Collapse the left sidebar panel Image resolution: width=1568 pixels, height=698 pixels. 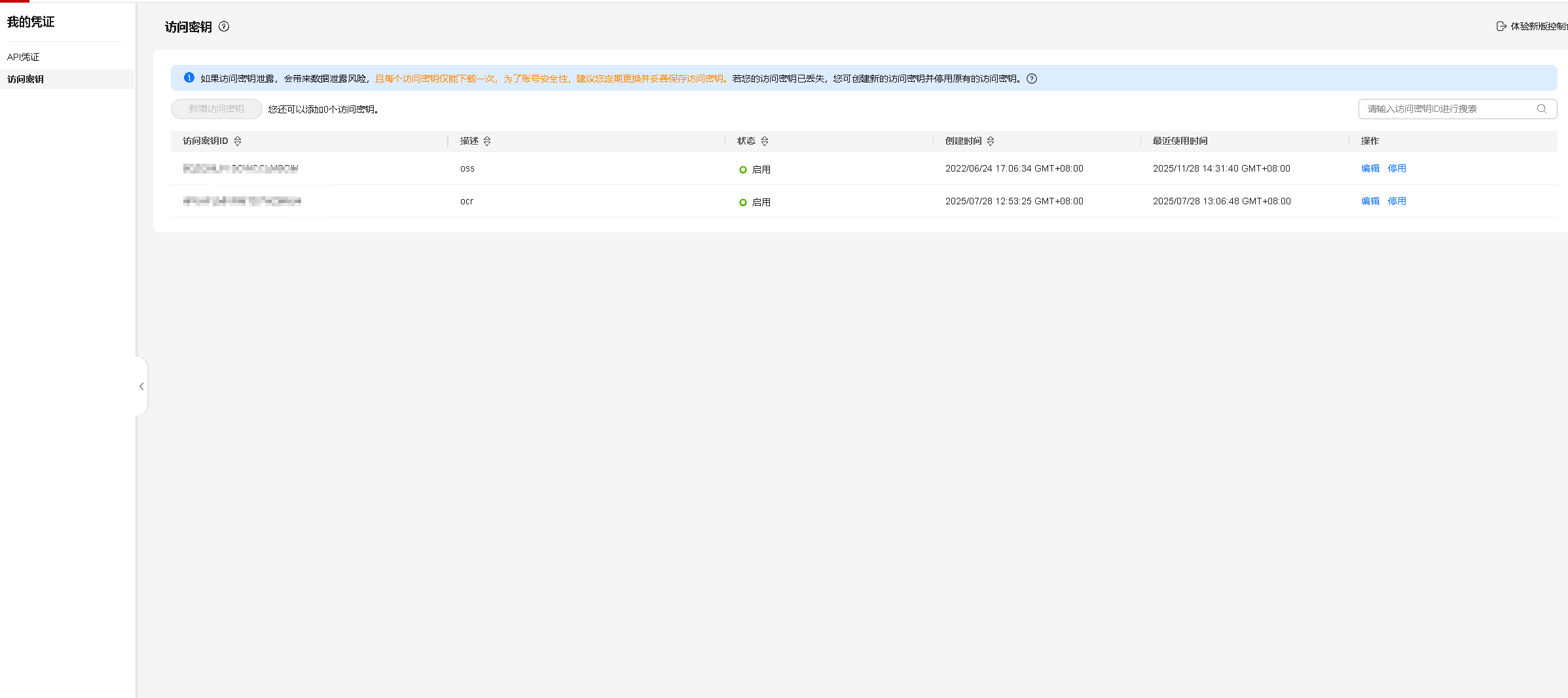141,386
